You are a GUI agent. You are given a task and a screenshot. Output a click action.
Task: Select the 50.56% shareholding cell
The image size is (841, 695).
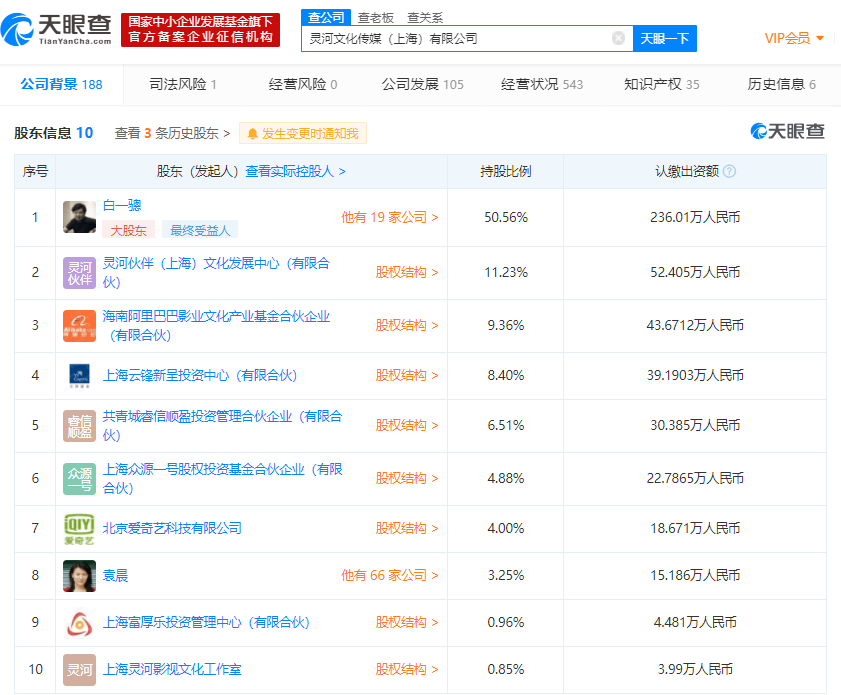coord(506,217)
